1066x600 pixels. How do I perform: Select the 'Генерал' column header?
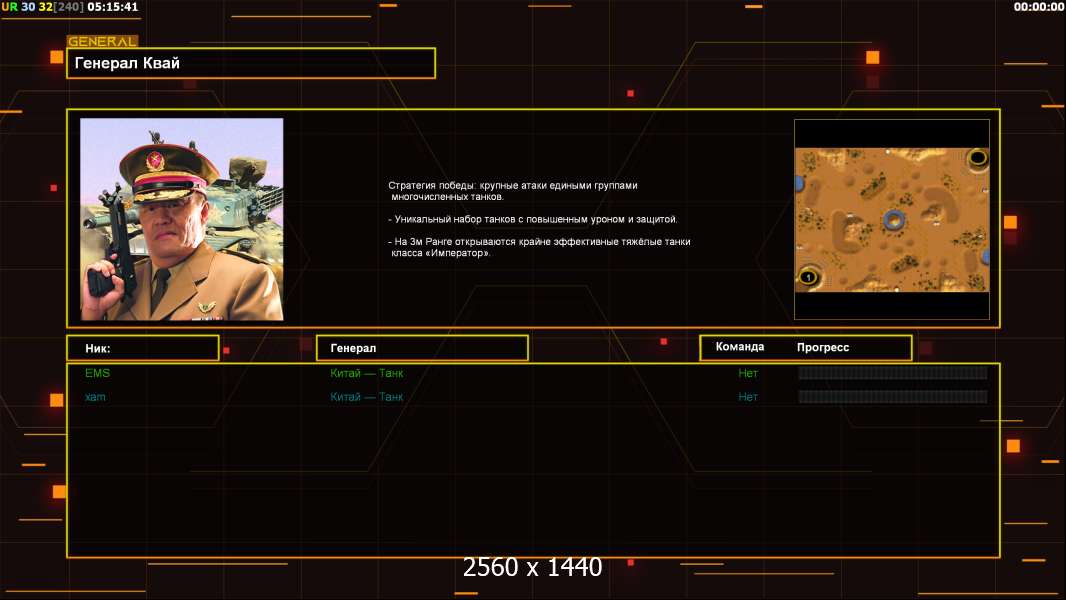[422, 348]
